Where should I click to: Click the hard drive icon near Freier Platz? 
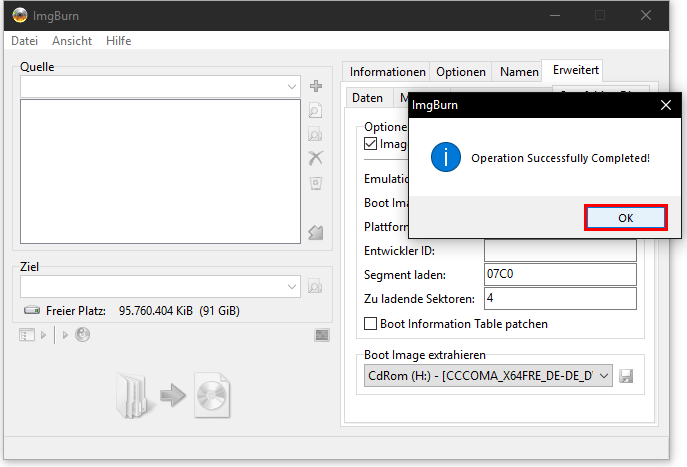pos(32,311)
